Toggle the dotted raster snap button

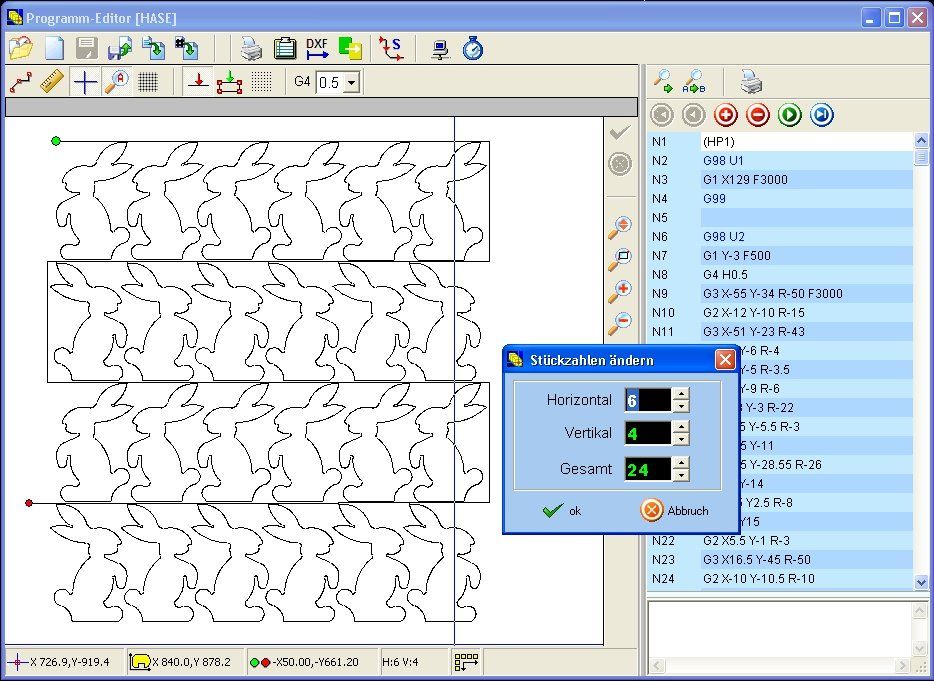click(261, 82)
